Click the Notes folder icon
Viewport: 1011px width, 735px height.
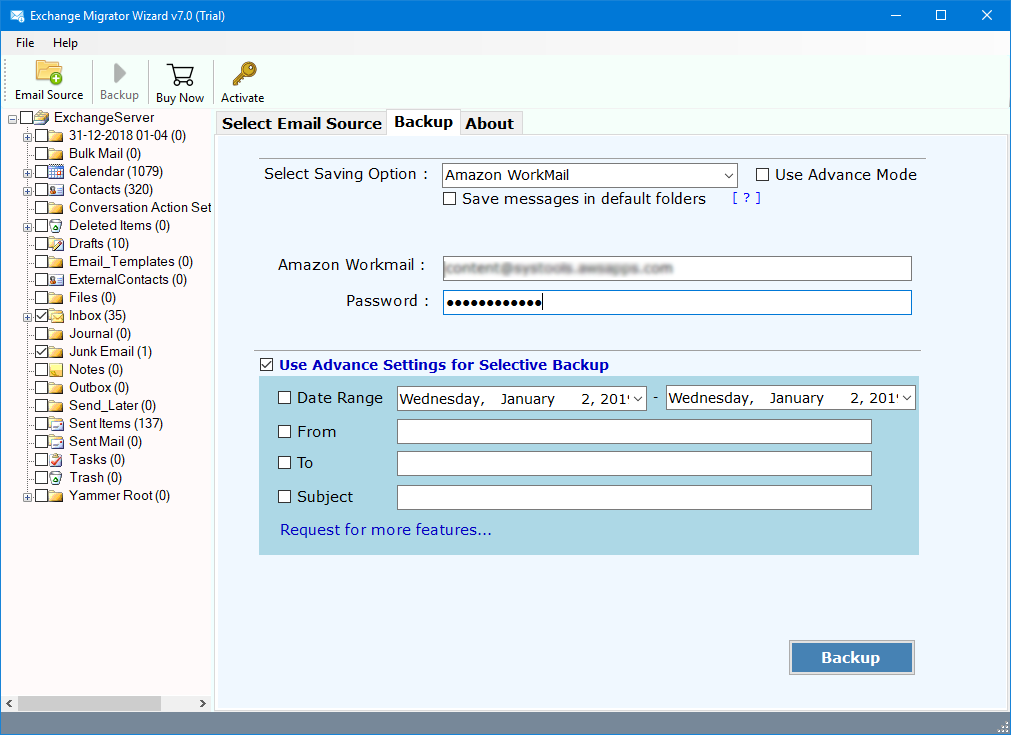(x=56, y=370)
